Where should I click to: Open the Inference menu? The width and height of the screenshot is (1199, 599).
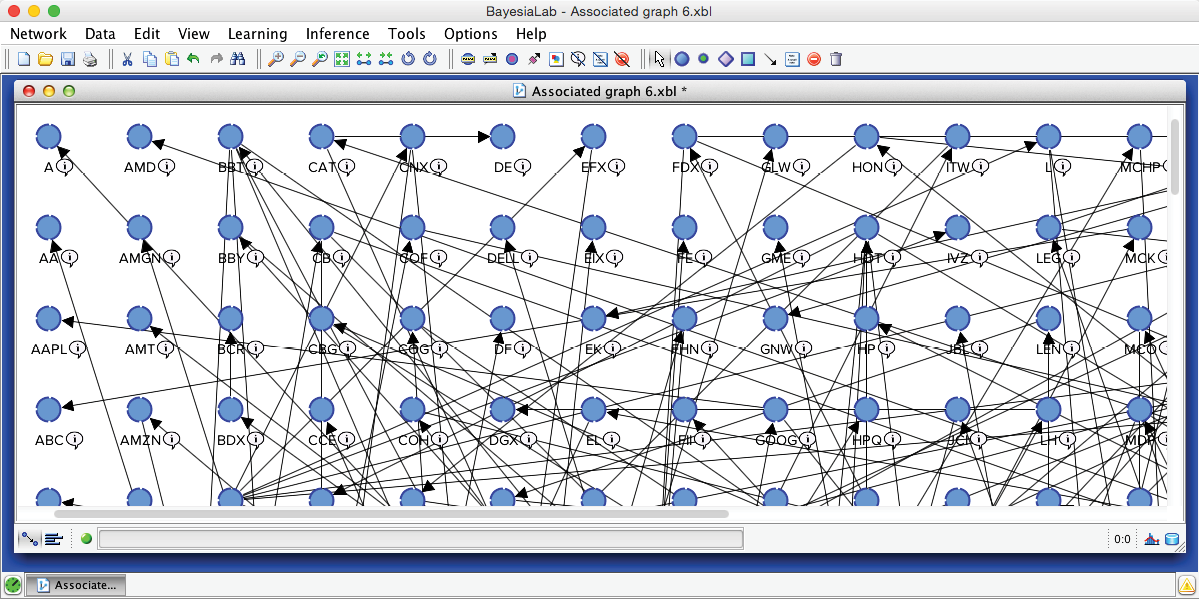[x=337, y=34]
